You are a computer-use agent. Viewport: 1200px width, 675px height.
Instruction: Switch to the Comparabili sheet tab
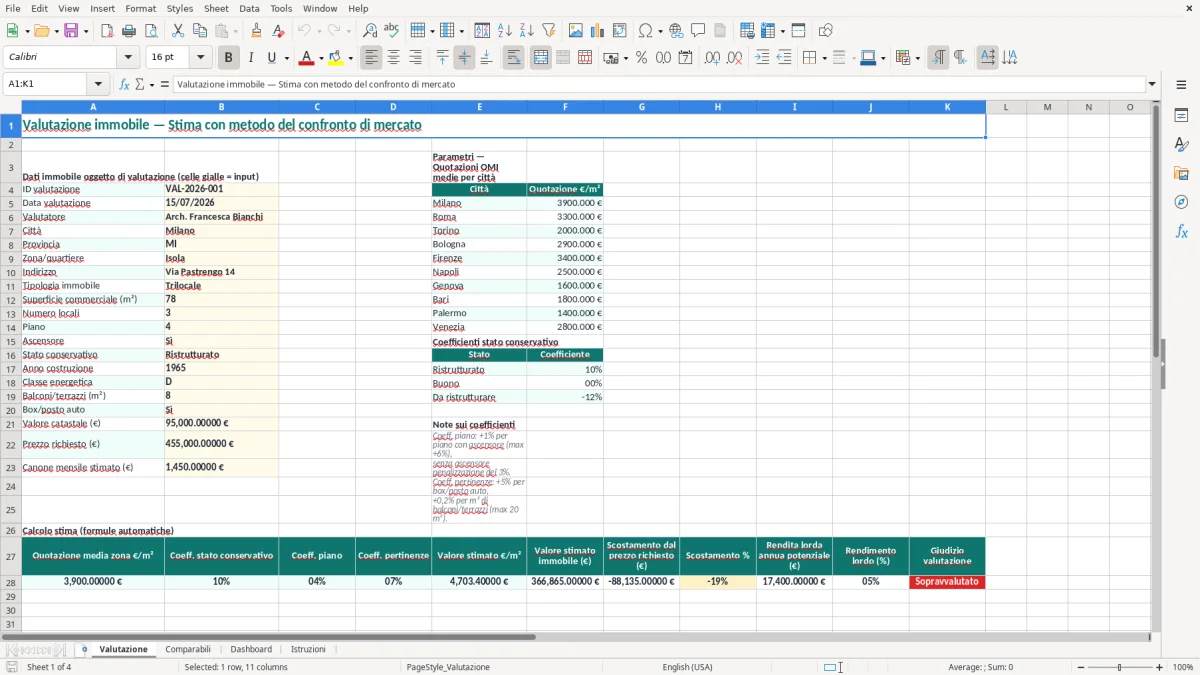[x=188, y=649]
